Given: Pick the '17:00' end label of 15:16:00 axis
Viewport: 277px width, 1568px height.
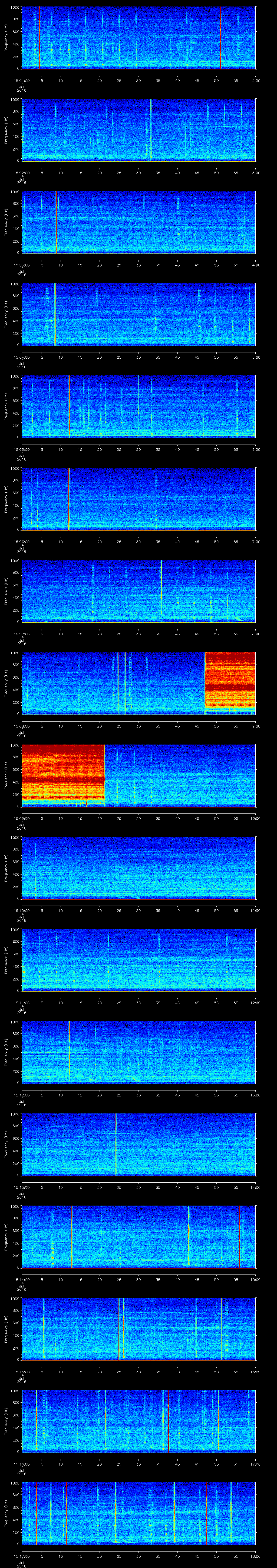Looking at the screenshot, I should point(255,1465).
